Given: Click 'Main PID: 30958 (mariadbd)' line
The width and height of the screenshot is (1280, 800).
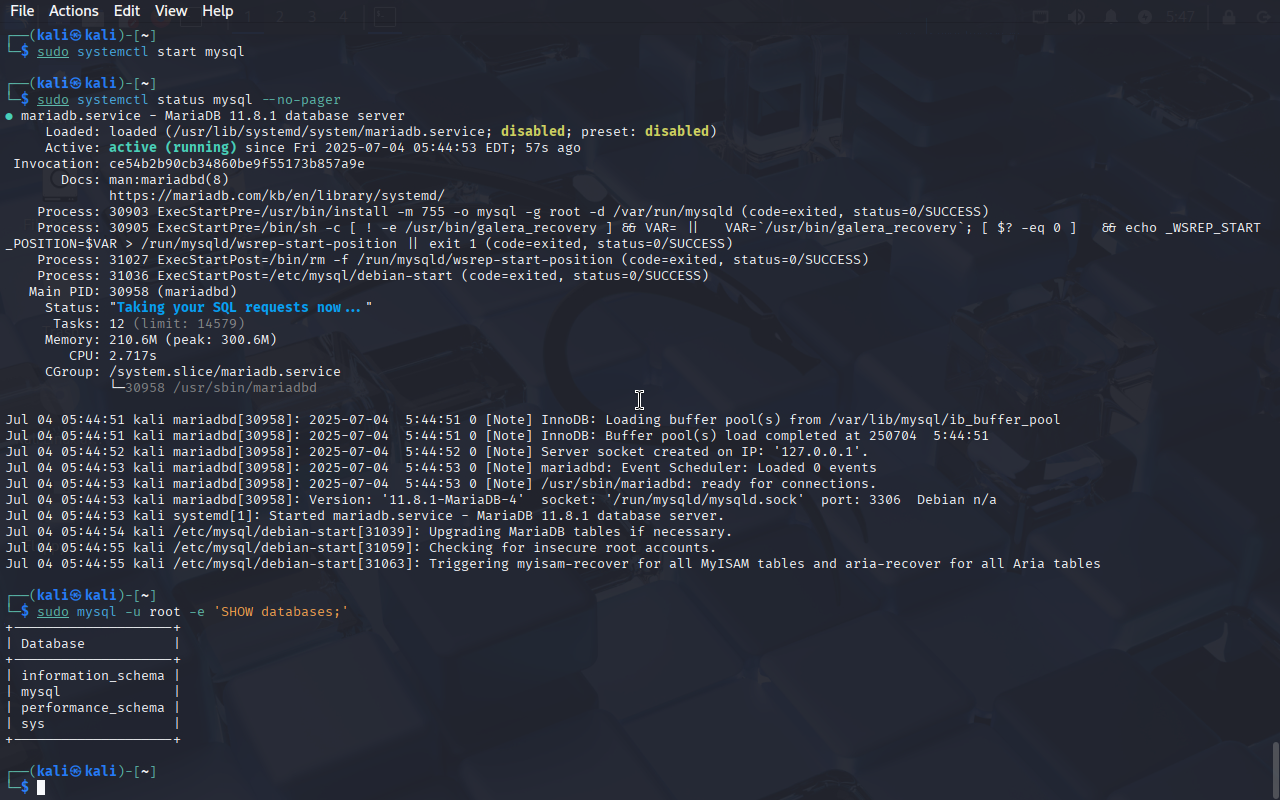Looking at the screenshot, I should tap(133, 292).
